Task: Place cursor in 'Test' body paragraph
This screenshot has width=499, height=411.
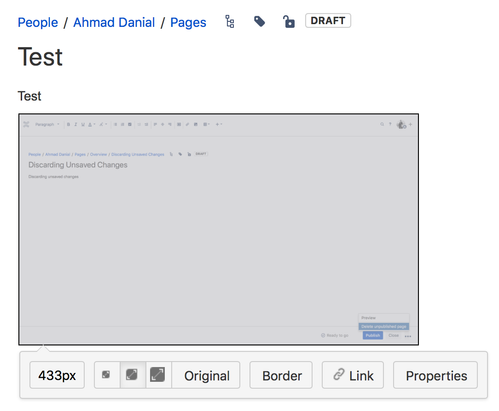Action: 29,96
